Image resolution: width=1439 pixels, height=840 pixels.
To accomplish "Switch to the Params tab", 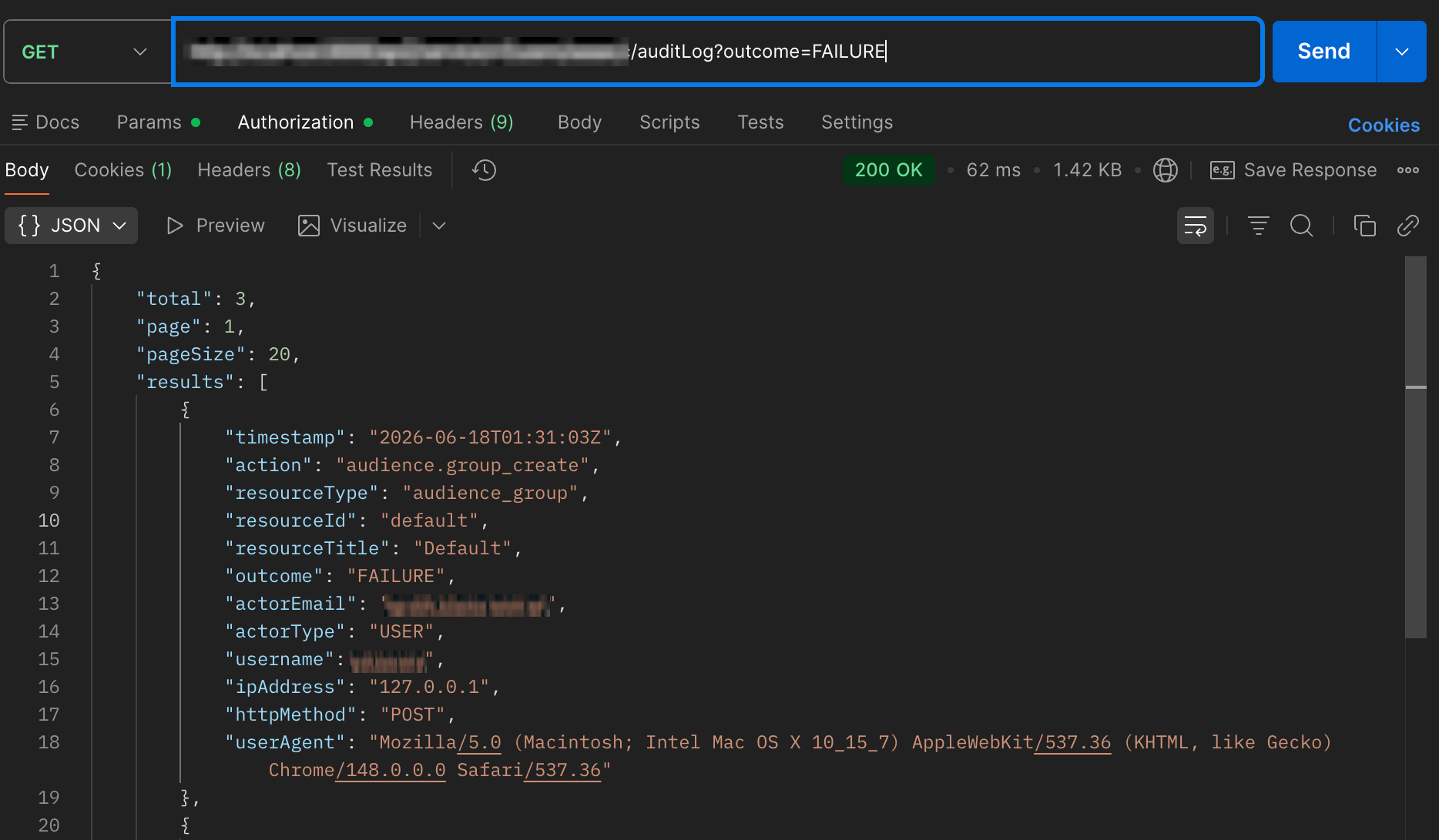I will [158, 122].
